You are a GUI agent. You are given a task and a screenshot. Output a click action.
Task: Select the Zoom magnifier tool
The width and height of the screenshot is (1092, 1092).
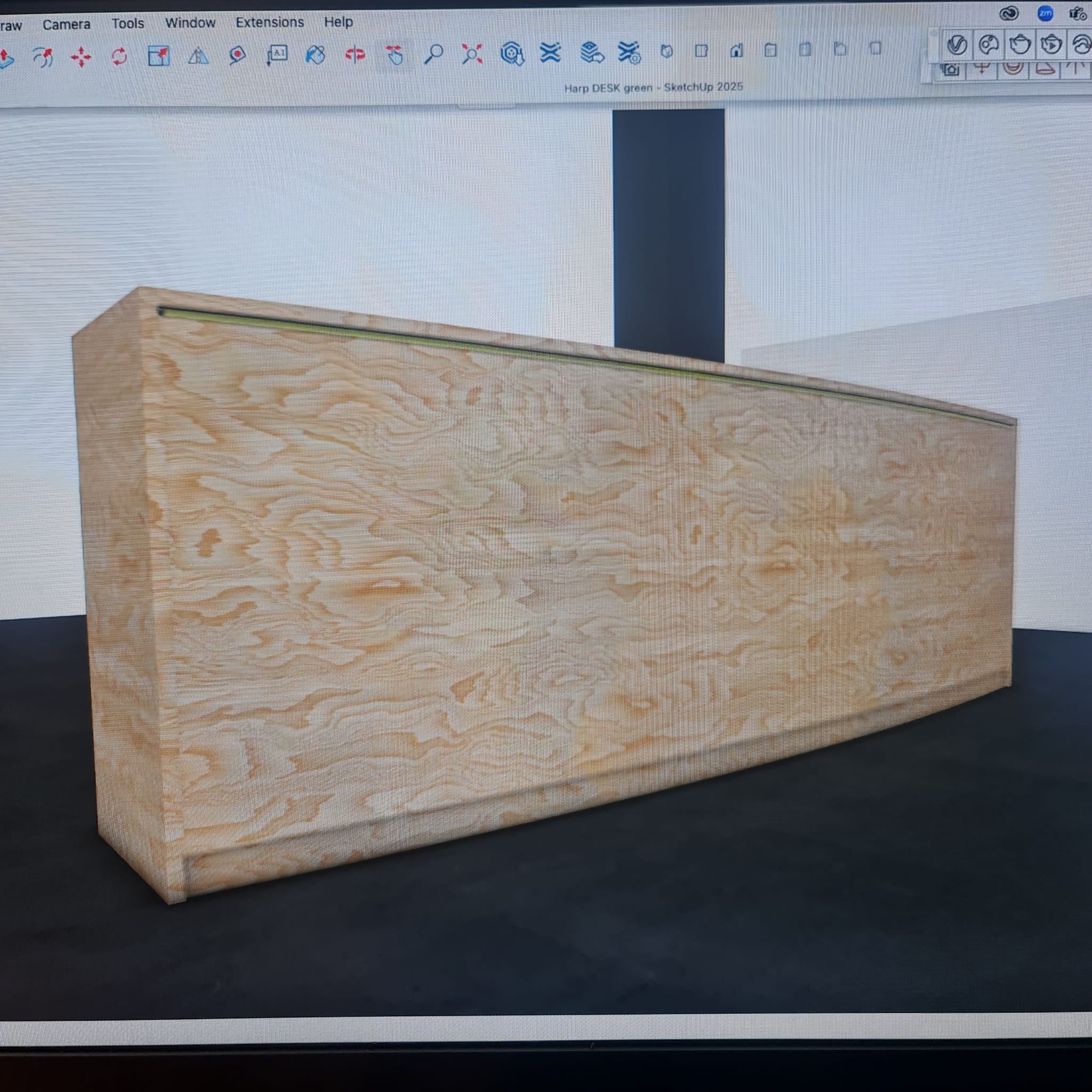pos(433,54)
